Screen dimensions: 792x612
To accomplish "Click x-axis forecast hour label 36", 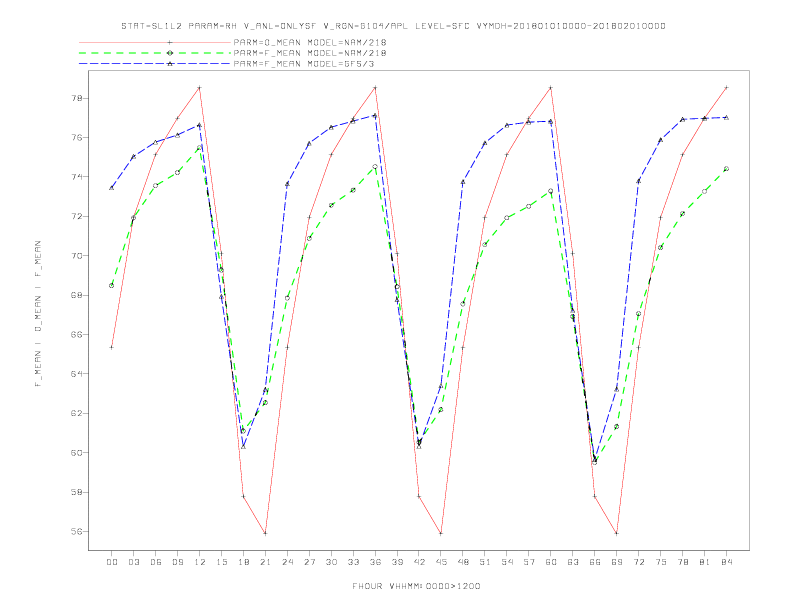I will tap(375, 562).
